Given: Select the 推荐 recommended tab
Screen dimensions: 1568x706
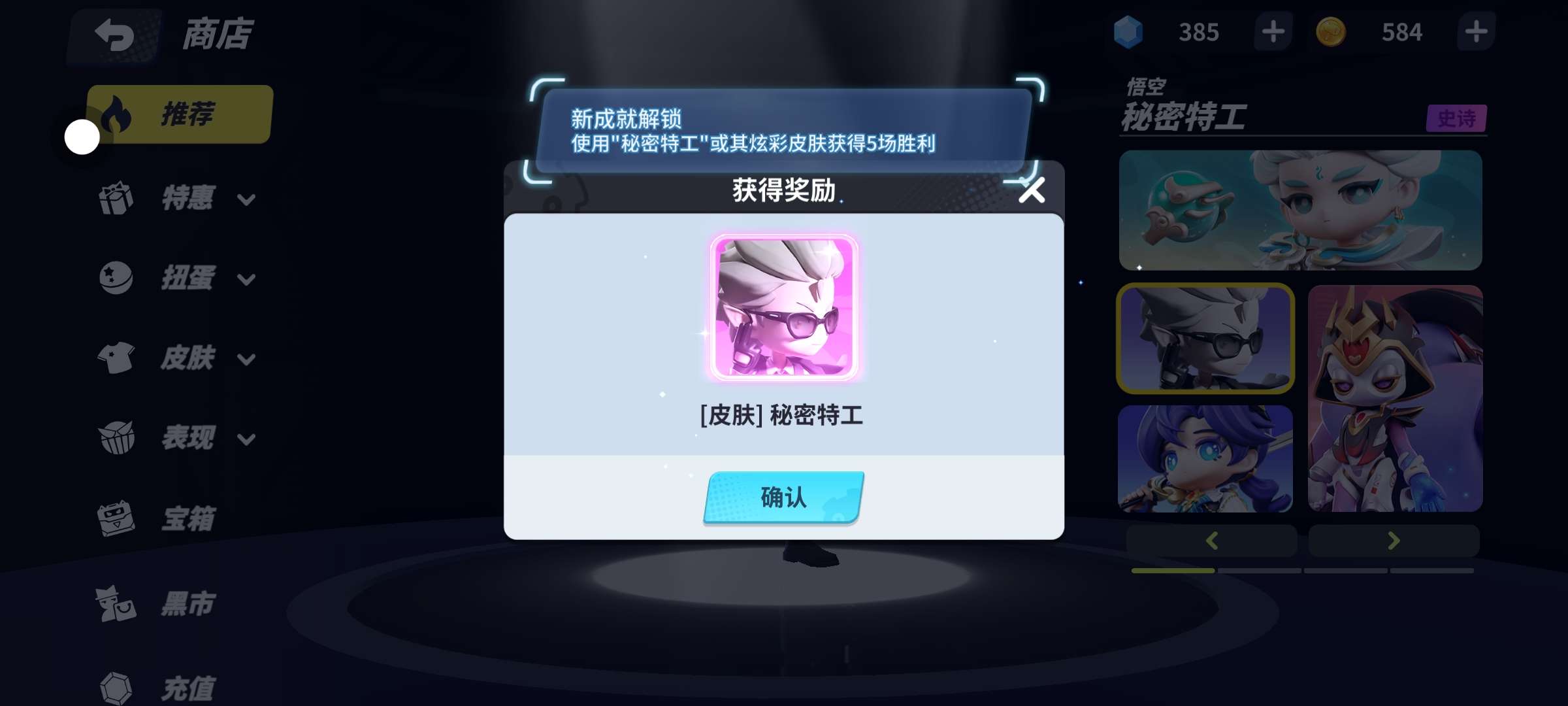Looking at the screenshot, I should [x=180, y=114].
